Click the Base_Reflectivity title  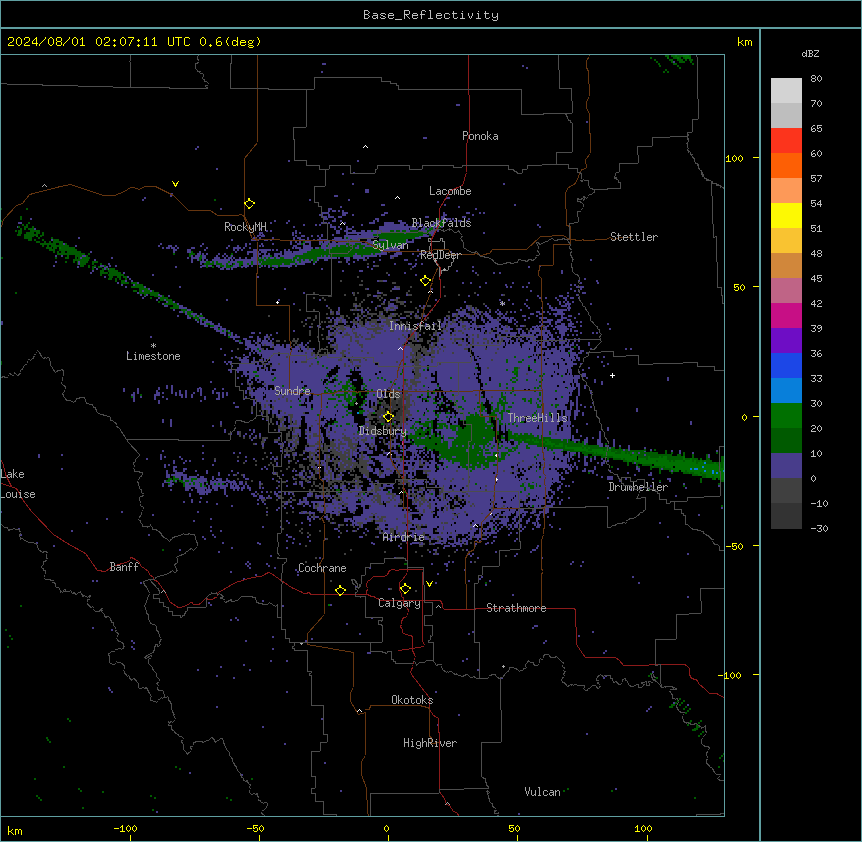tap(431, 15)
